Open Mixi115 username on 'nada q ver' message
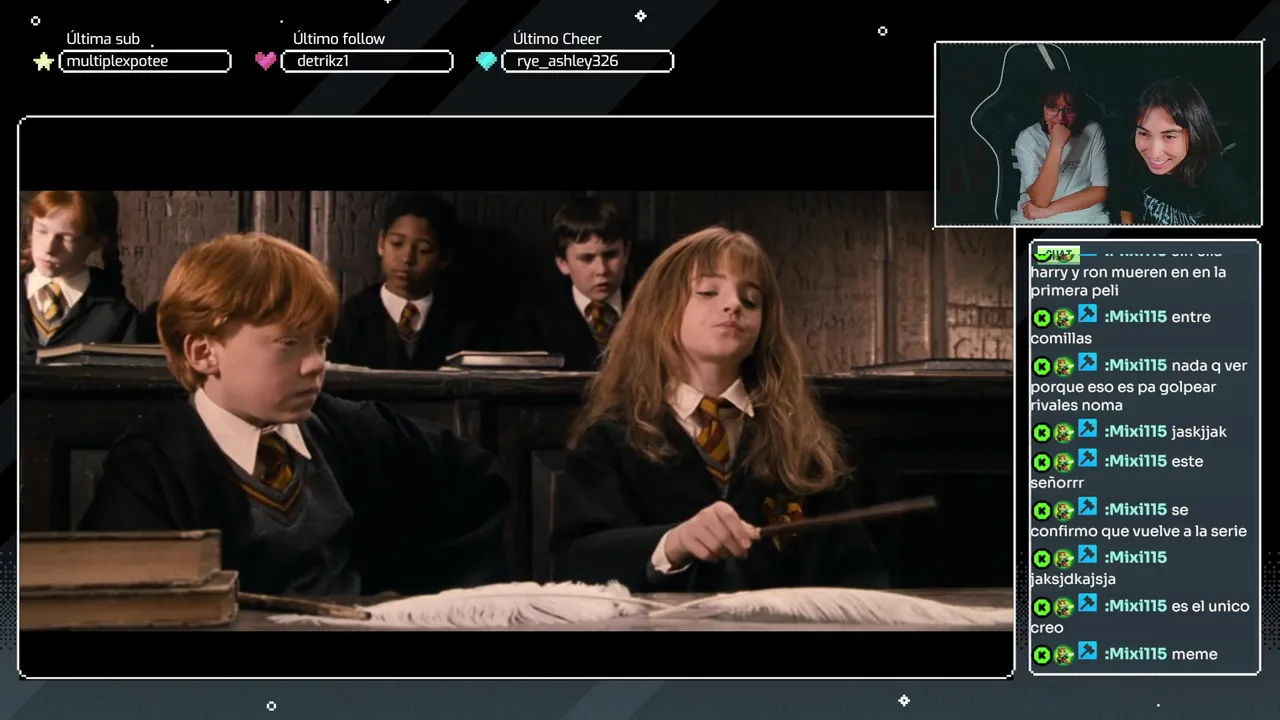The height and width of the screenshot is (720, 1280). tap(1136, 366)
